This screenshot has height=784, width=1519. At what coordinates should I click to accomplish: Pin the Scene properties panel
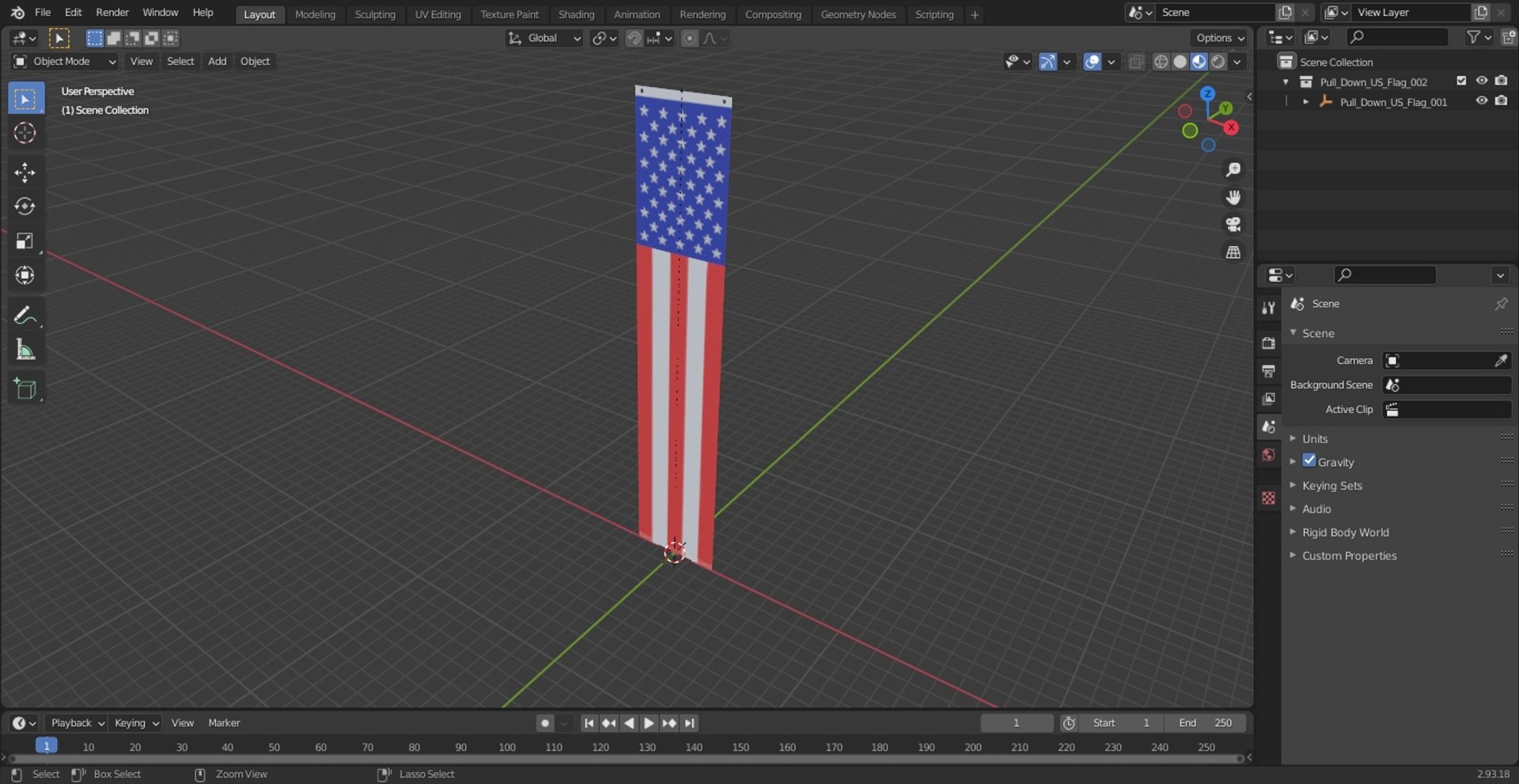click(1501, 304)
